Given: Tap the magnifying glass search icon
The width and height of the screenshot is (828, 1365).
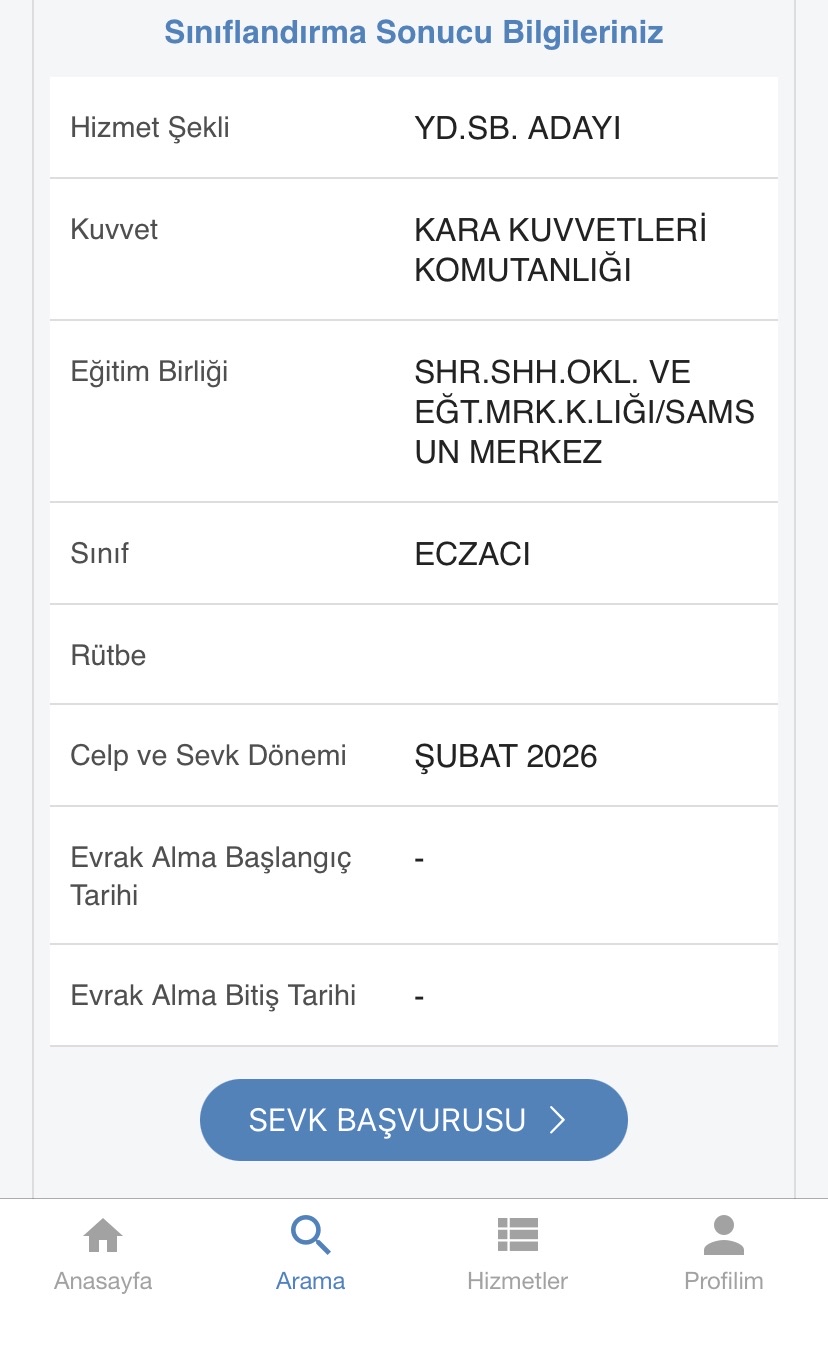Looking at the screenshot, I should (x=310, y=1236).
